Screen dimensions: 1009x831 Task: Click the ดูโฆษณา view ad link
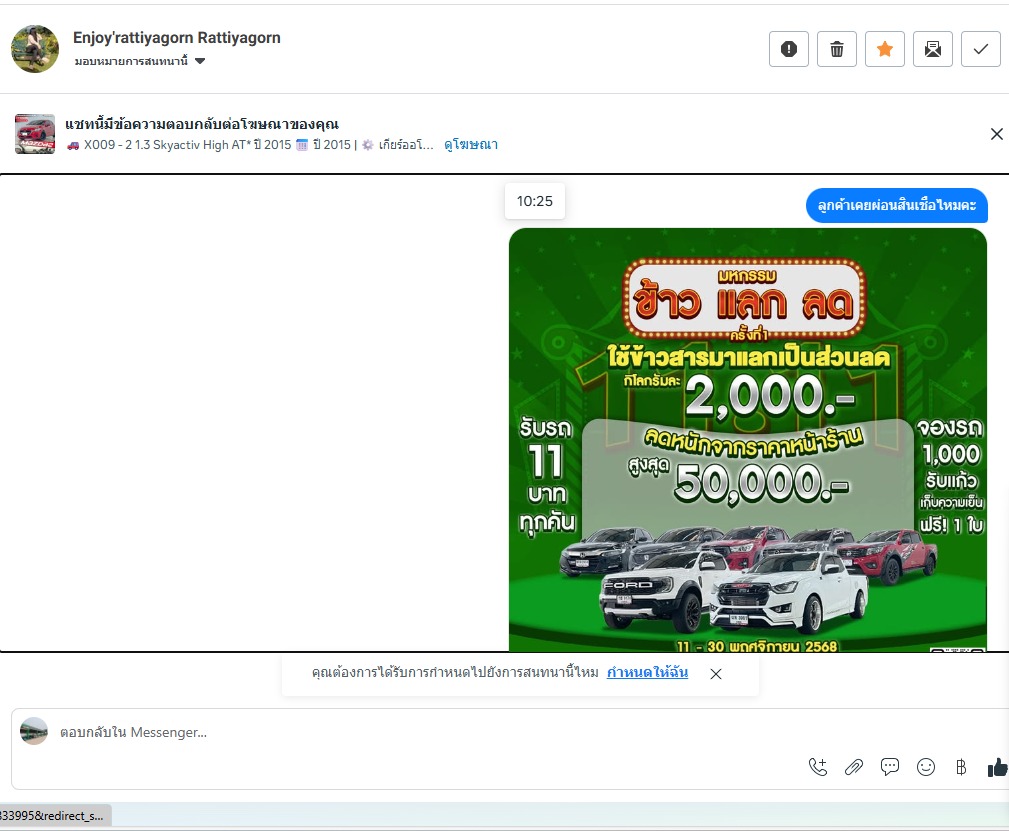click(x=471, y=145)
